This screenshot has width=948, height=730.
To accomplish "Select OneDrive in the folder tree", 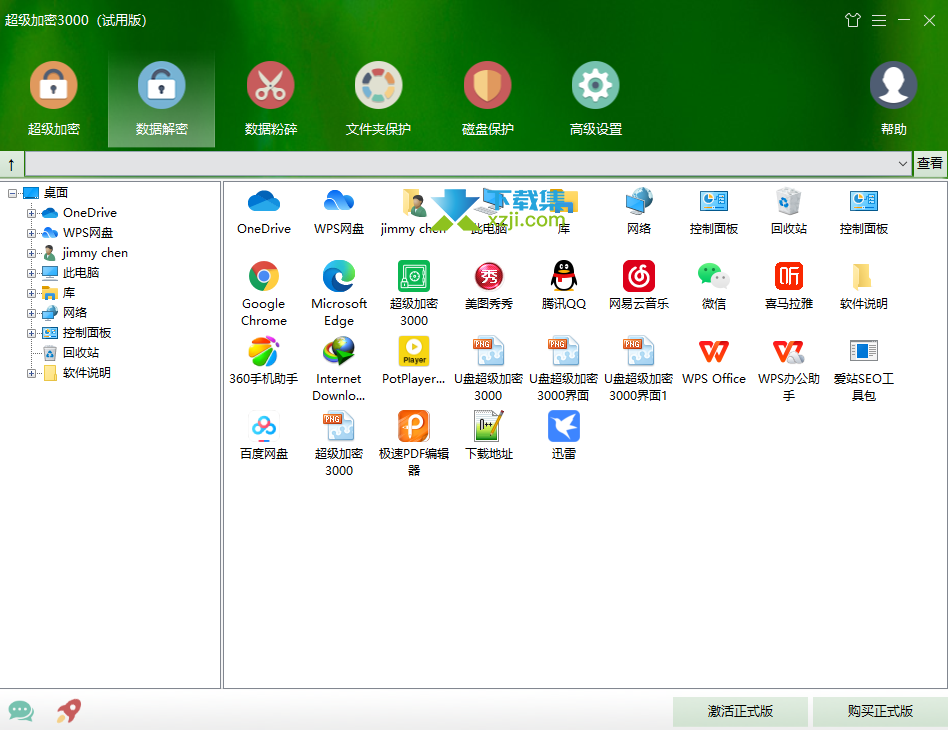I will [x=89, y=213].
